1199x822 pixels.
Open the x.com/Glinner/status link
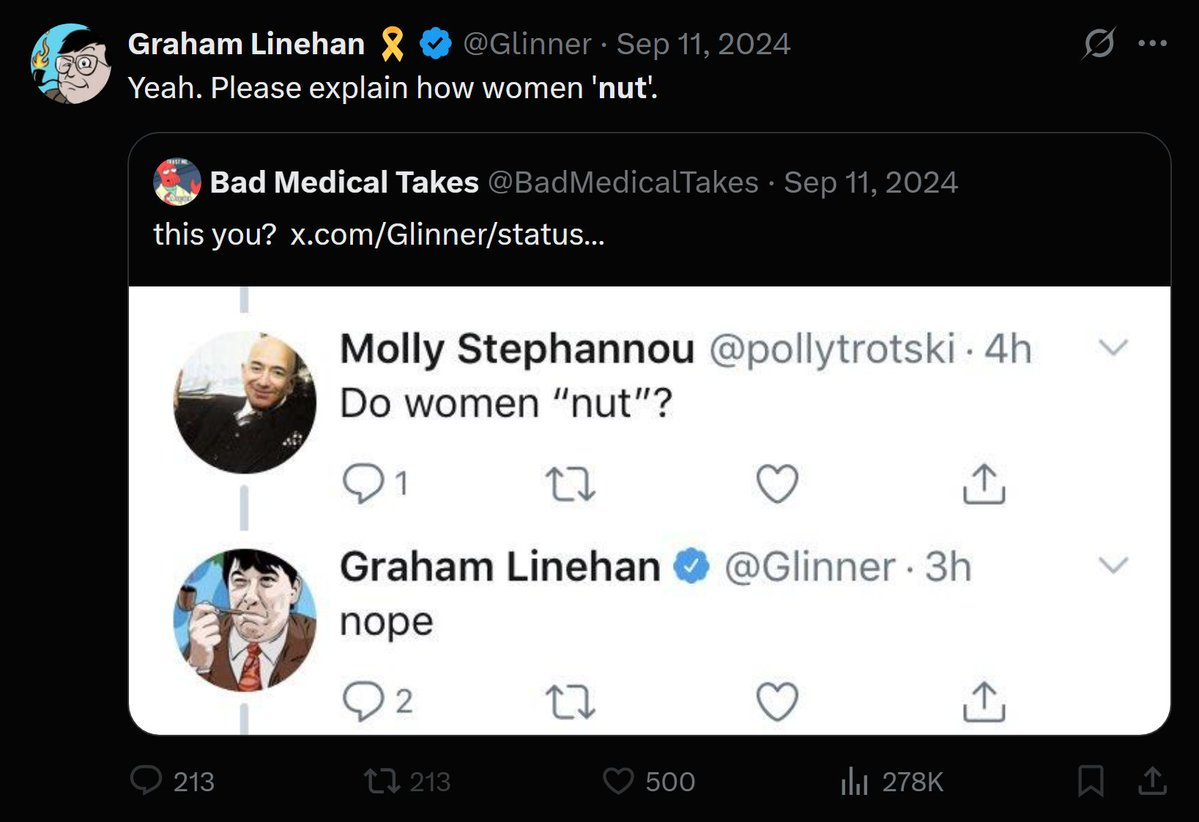[x=447, y=234]
